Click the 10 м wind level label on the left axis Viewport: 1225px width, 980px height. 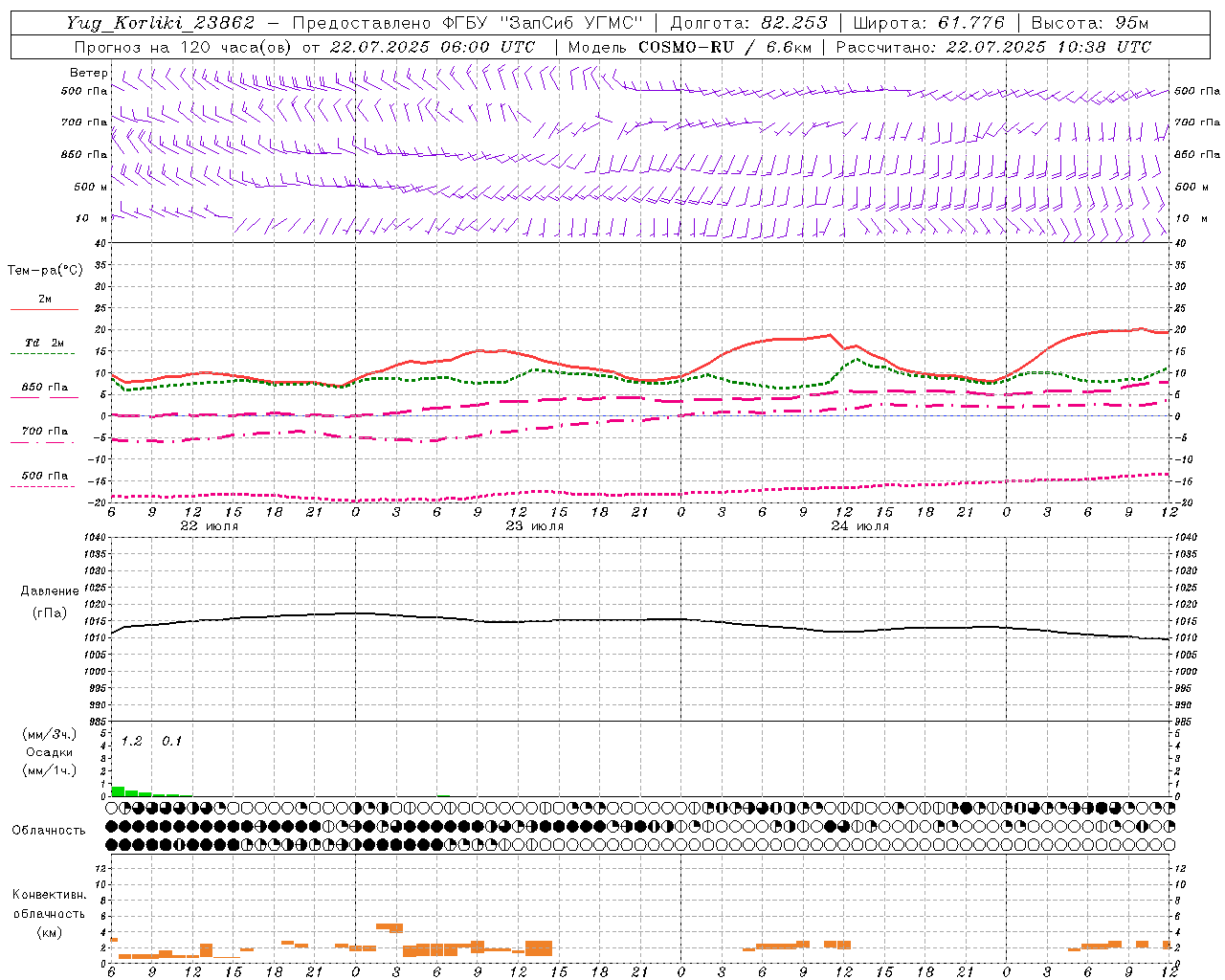91,218
